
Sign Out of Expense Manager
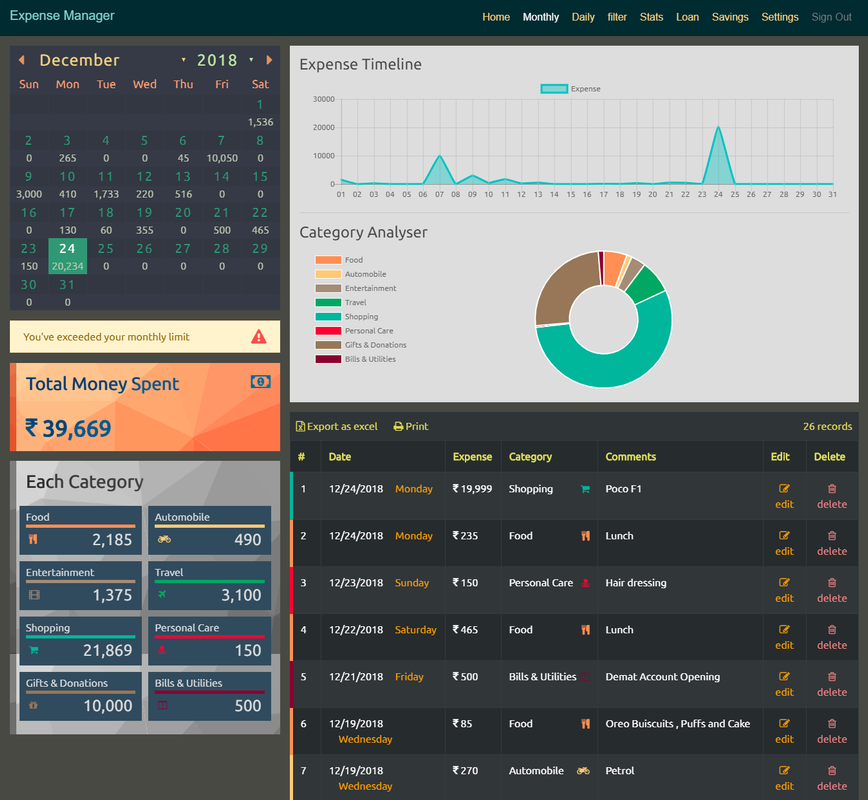point(831,17)
